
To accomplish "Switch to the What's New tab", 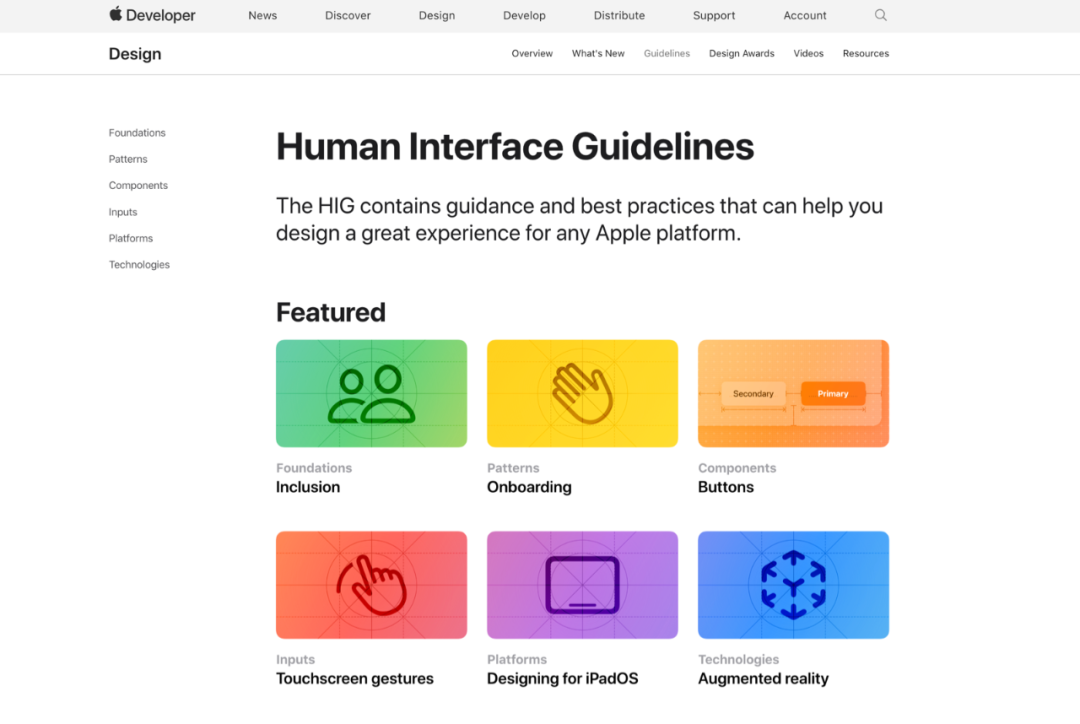I will coord(598,53).
